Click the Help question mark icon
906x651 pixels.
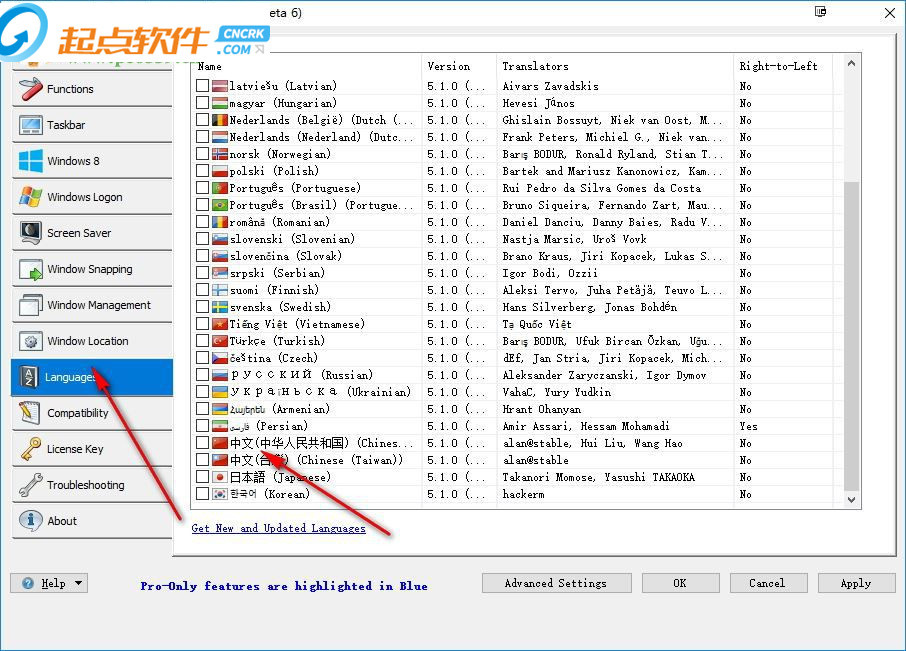pyautogui.click(x=28, y=583)
